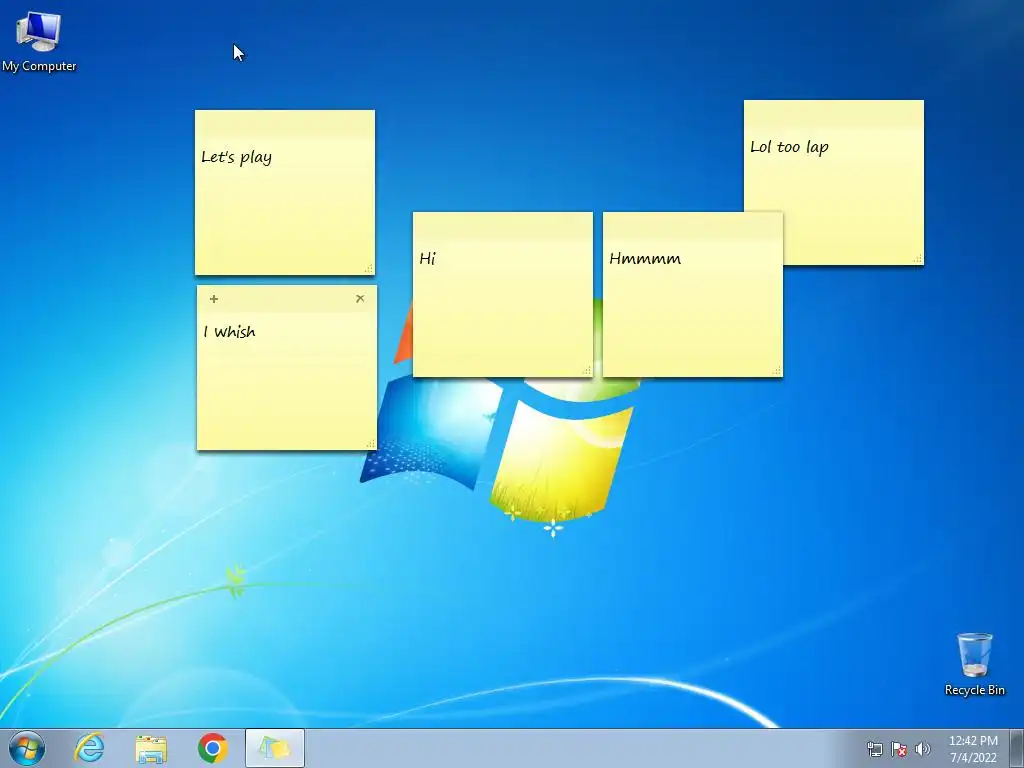Screen dimensions: 1024x768
Task: Click the 'Lol too lap' note resize grip
Action: click(918, 259)
